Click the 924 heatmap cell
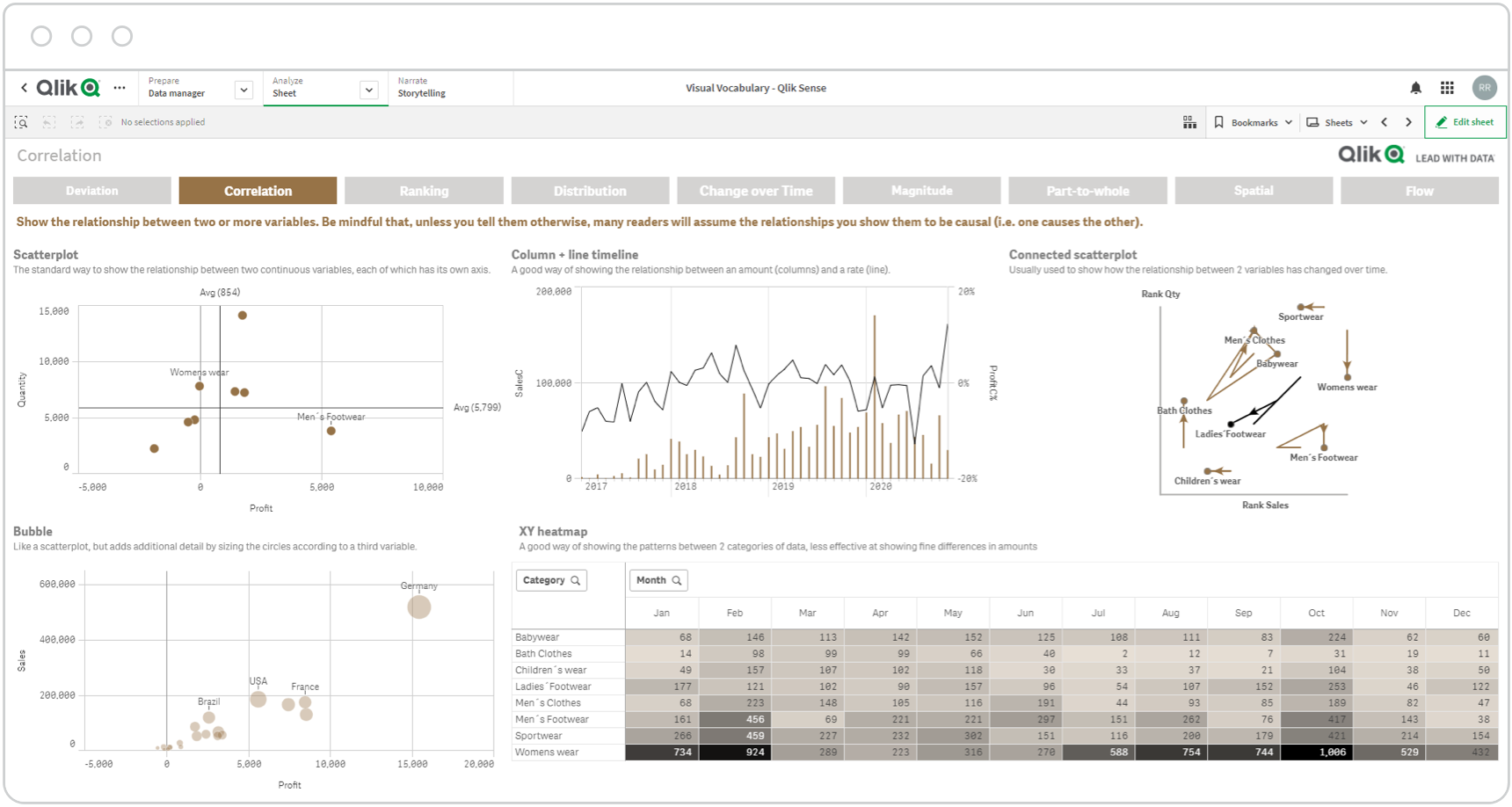This screenshot has width=1512, height=807. click(735, 752)
